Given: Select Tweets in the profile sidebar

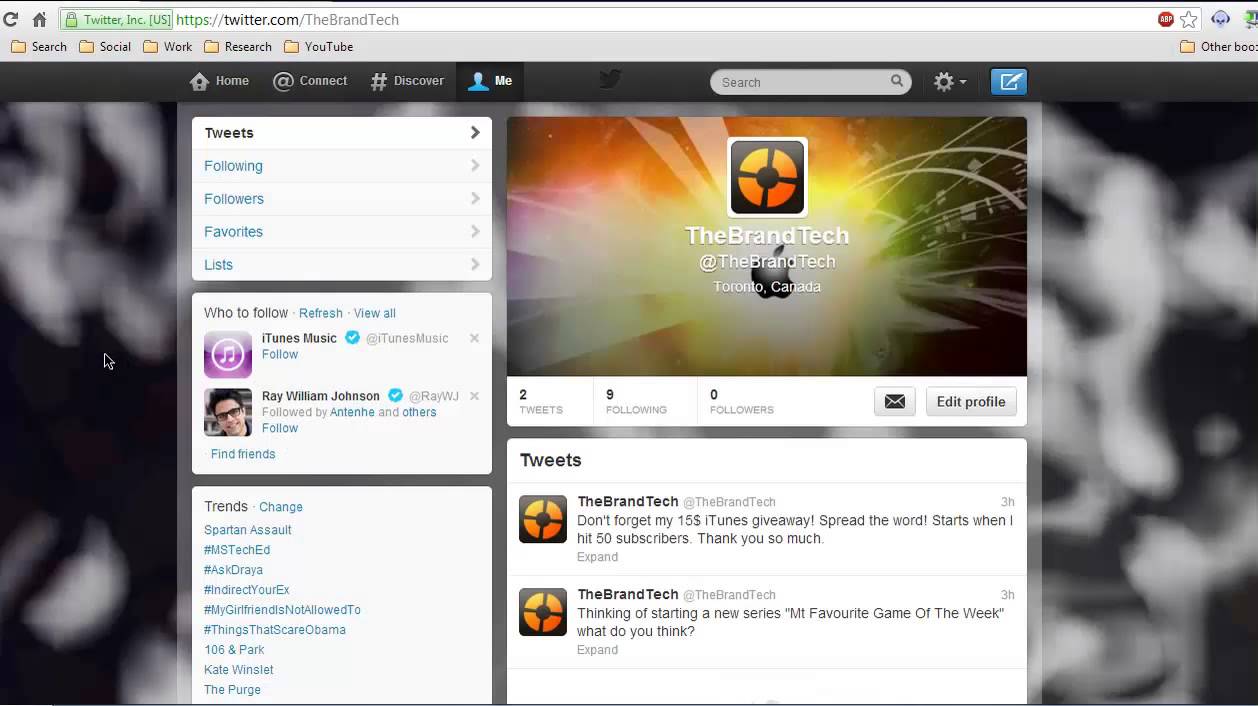Looking at the screenshot, I should 342,133.
